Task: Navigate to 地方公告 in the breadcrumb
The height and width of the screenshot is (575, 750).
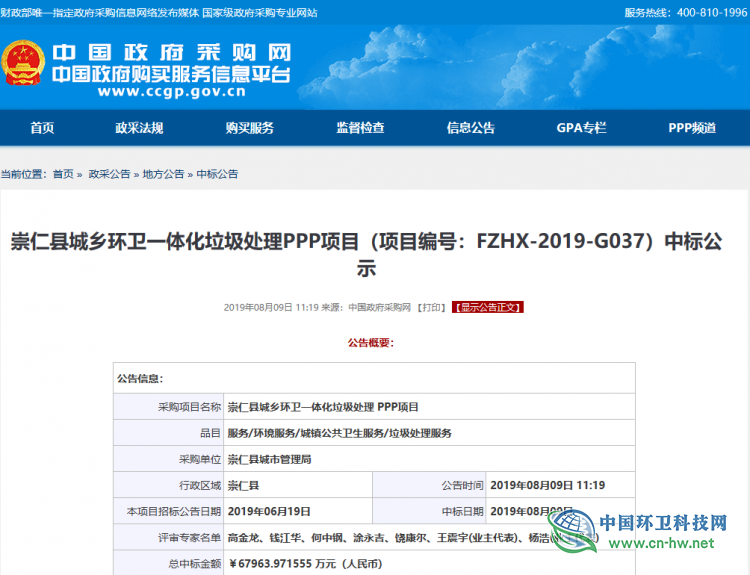Action: tap(163, 174)
